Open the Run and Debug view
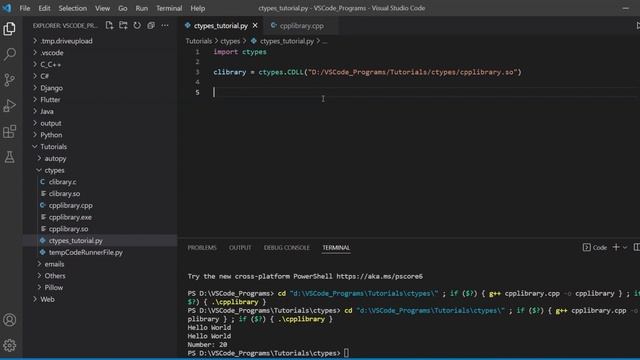 [x=9, y=106]
